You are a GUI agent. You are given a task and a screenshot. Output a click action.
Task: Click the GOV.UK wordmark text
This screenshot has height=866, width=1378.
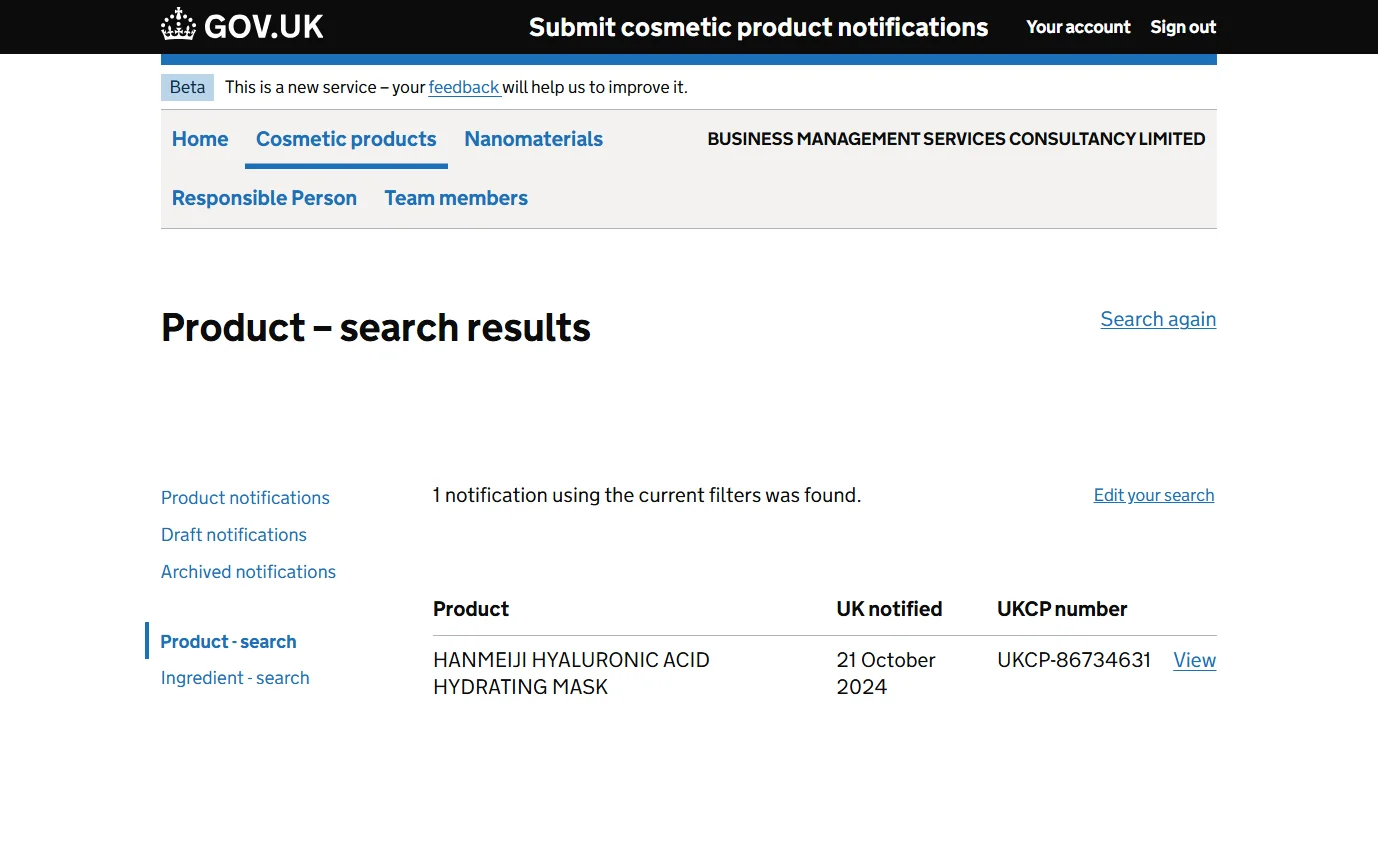[264, 27]
